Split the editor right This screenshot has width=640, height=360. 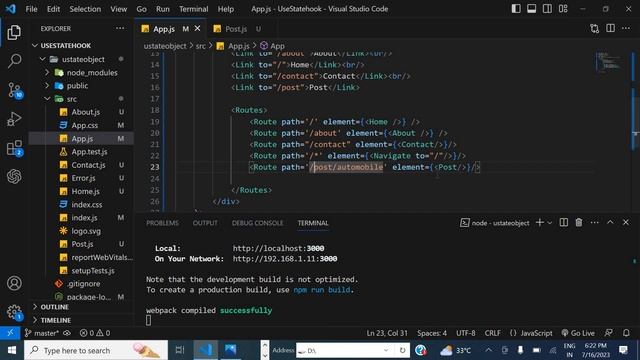click(x=610, y=28)
